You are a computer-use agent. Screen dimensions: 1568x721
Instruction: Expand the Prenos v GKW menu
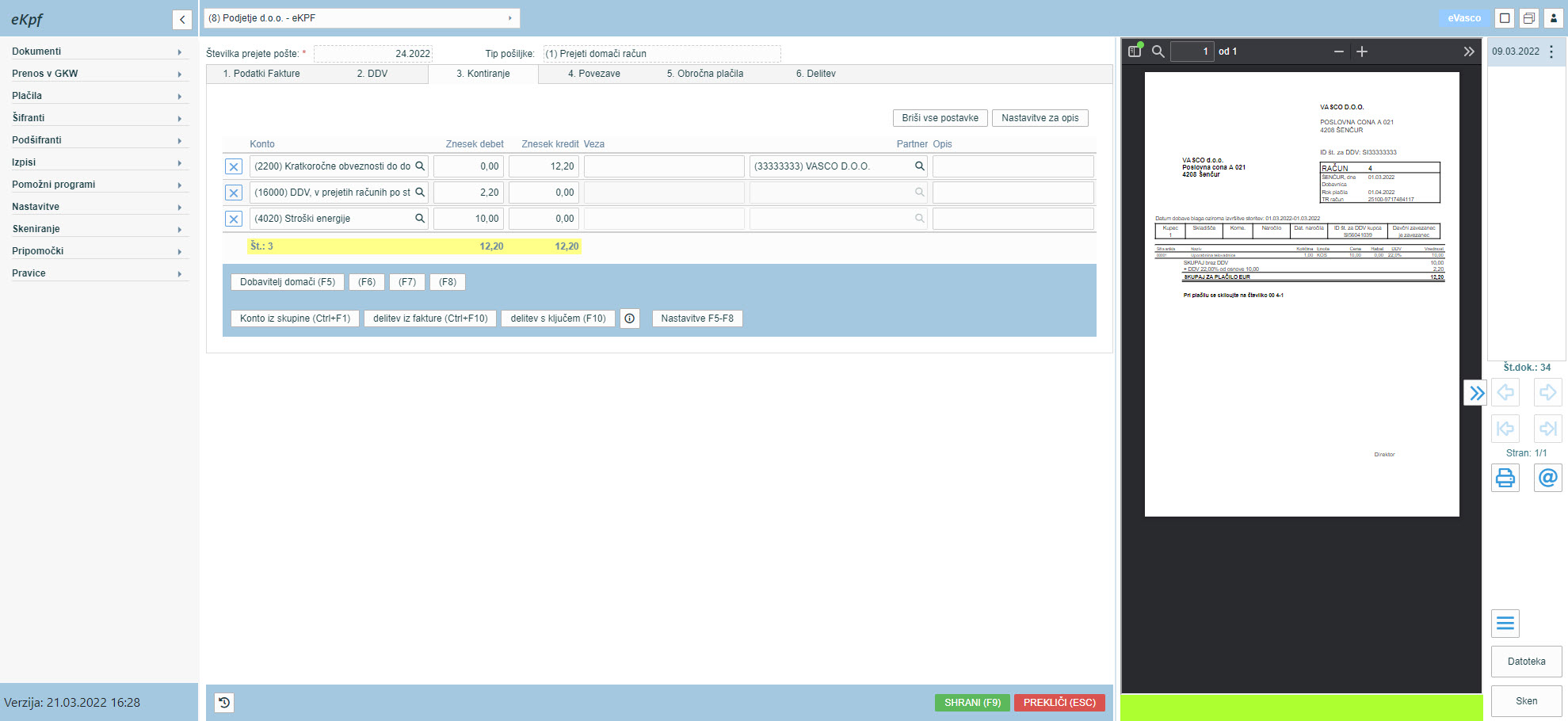pos(99,74)
